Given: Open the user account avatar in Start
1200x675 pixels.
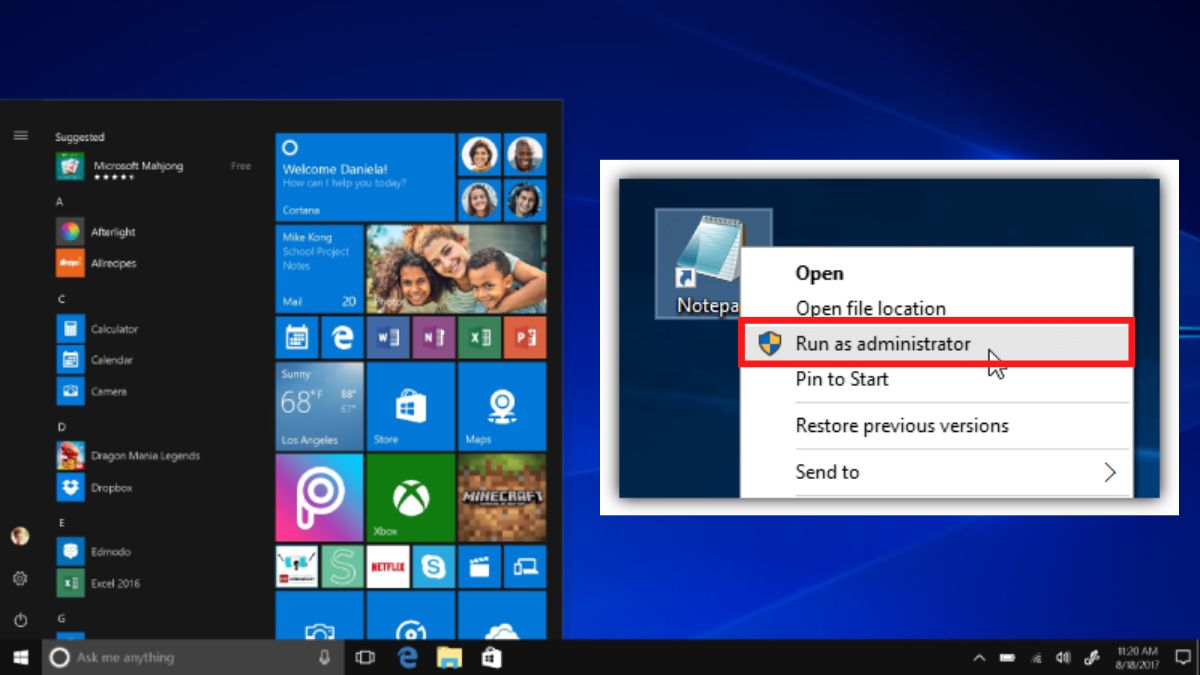Looking at the screenshot, I should tap(20, 537).
